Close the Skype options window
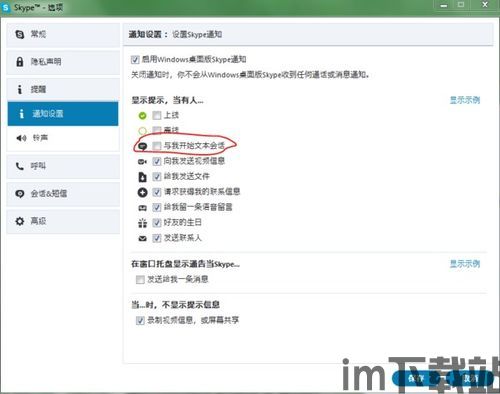This screenshot has width=500, height=394. [485, 5]
